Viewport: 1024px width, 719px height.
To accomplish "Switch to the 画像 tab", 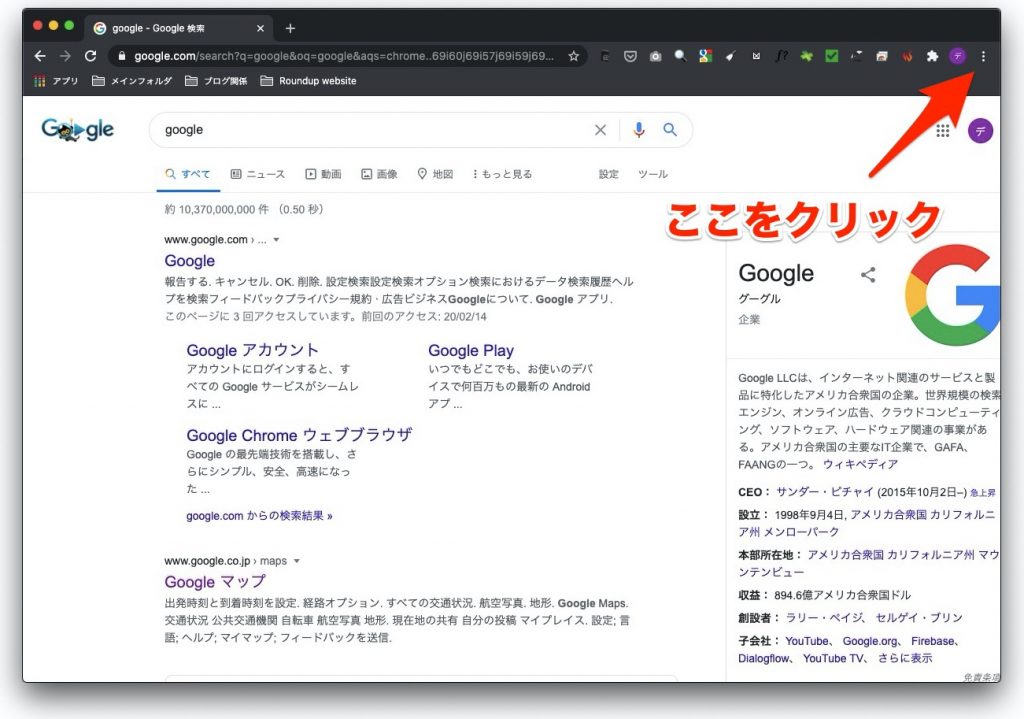I will pos(379,174).
